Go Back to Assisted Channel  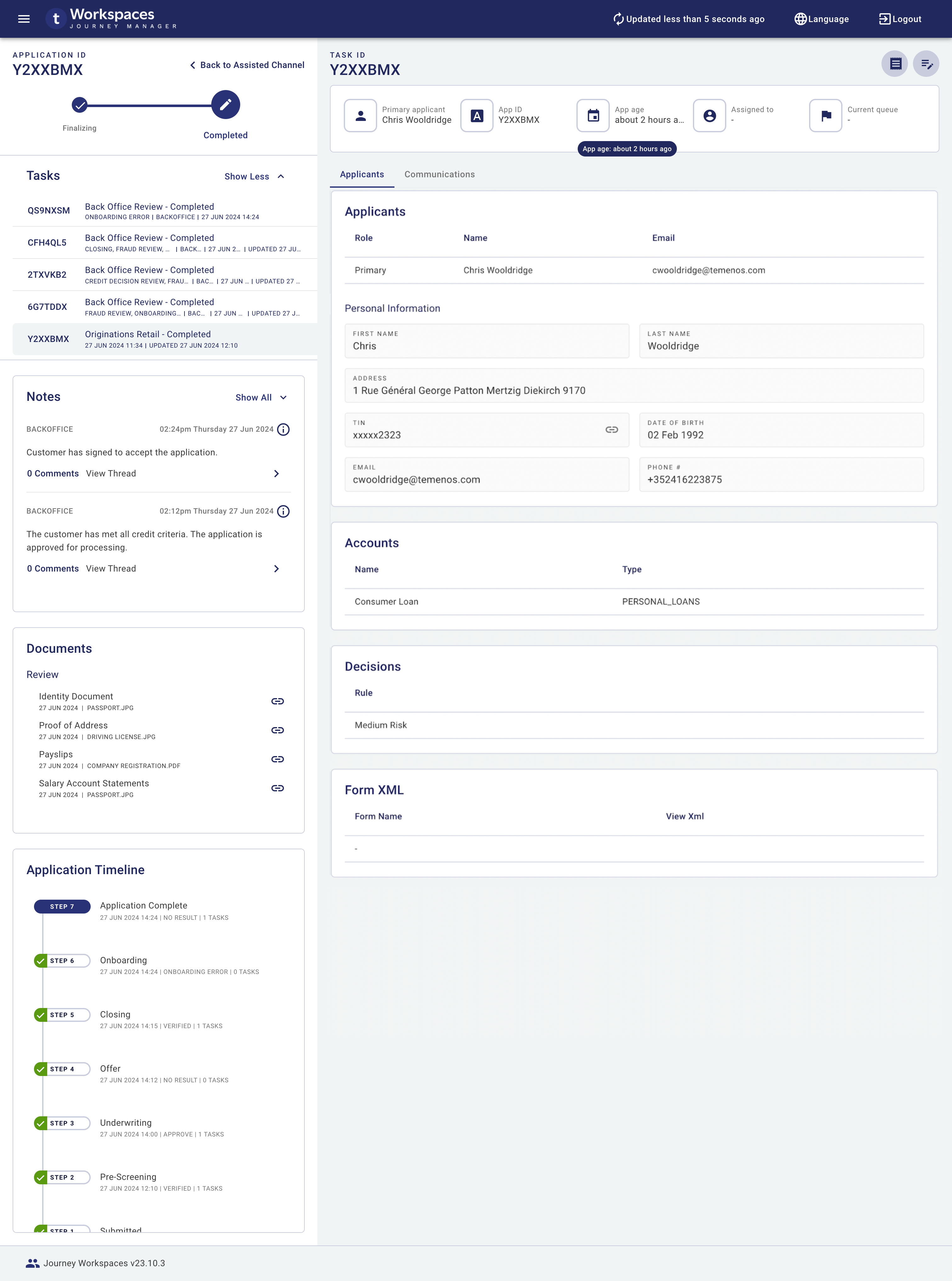coord(247,65)
